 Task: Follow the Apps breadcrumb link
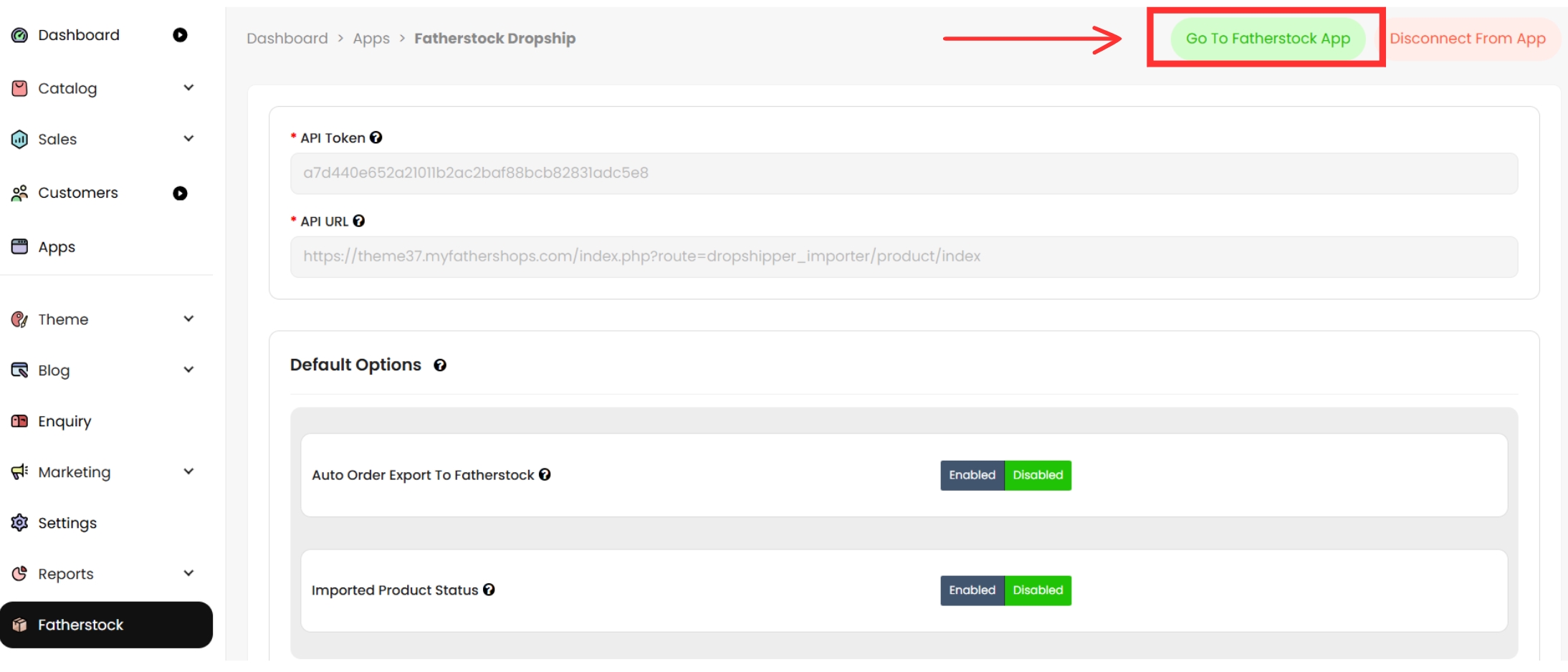[371, 39]
